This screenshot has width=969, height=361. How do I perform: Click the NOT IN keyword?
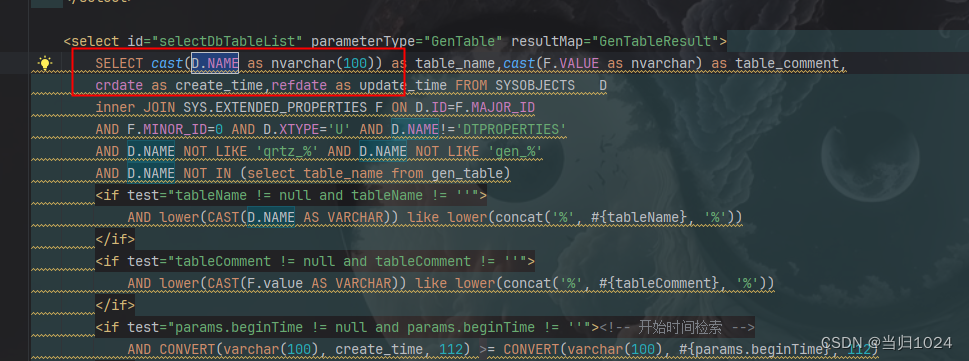tap(207, 174)
